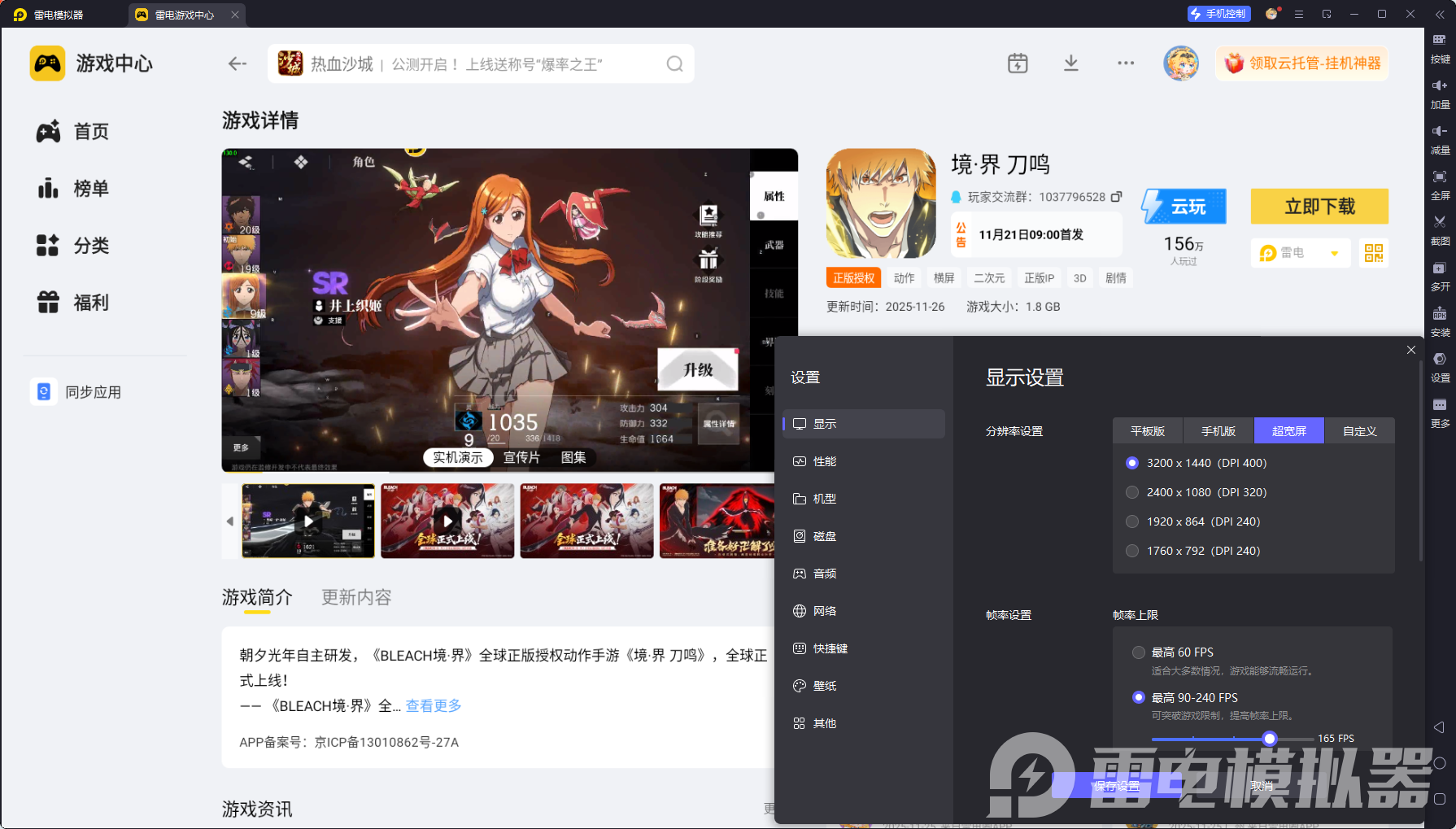Close the settings dialog with its X

click(1411, 350)
